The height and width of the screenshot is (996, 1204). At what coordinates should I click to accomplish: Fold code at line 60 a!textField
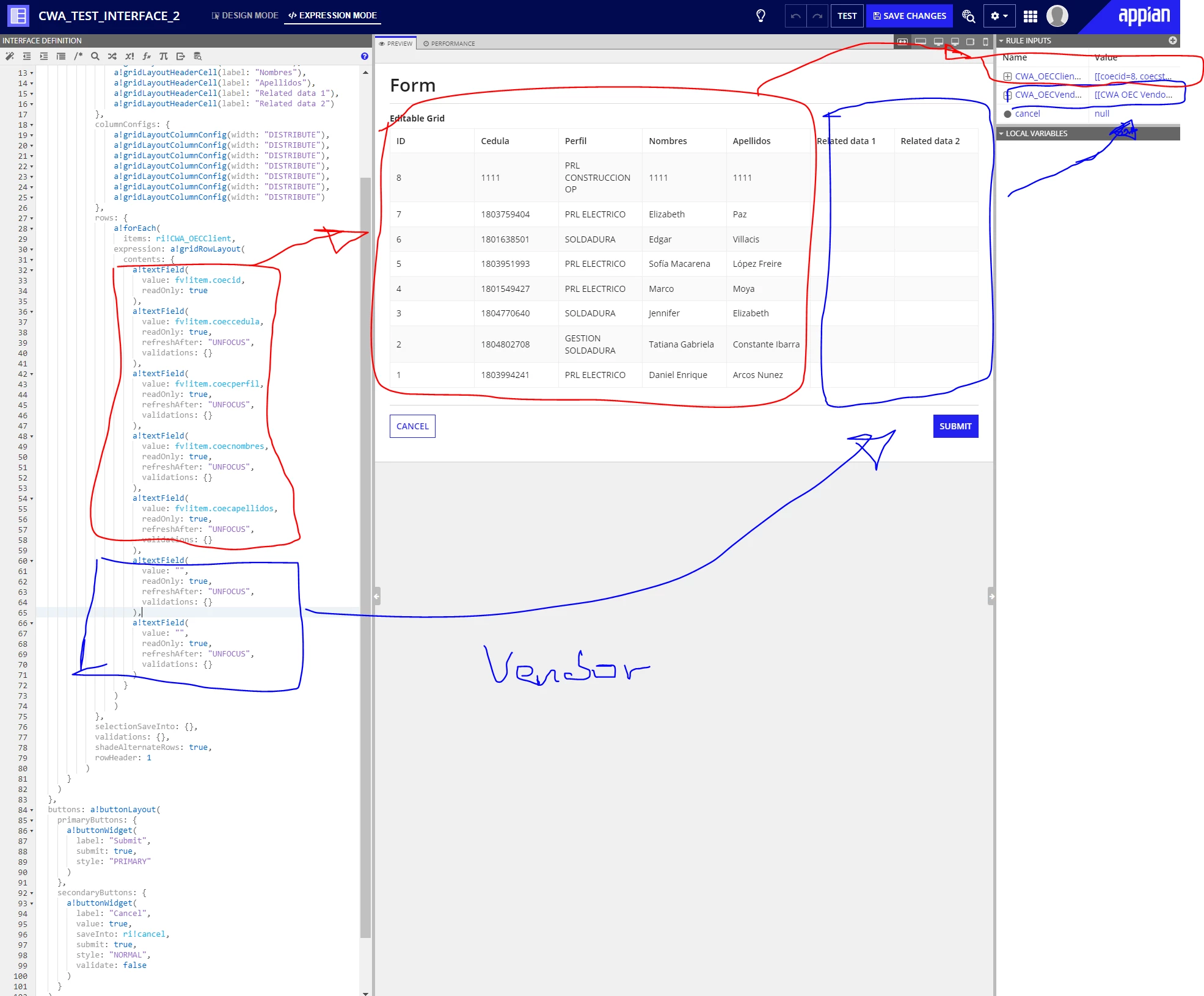pos(32,561)
